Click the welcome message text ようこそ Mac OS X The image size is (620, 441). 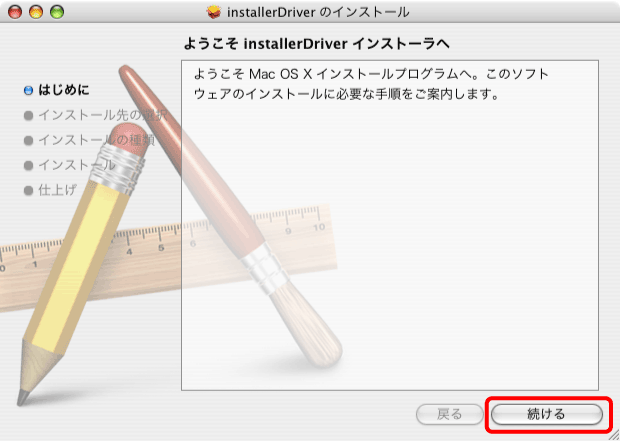click(x=370, y=84)
